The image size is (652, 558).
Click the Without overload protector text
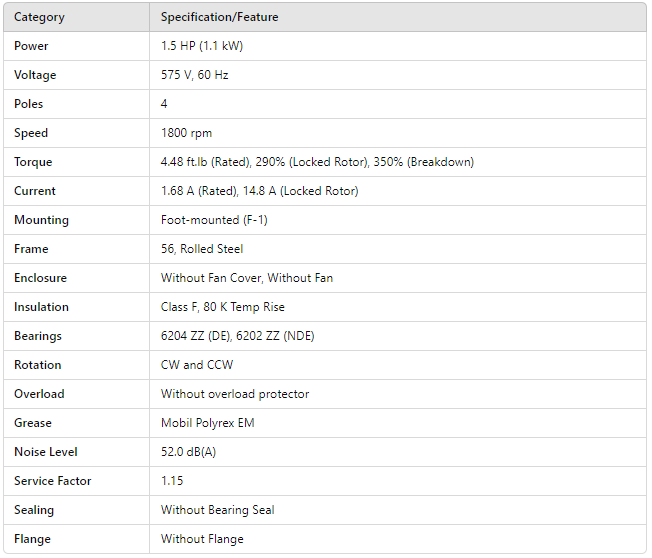coord(235,394)
